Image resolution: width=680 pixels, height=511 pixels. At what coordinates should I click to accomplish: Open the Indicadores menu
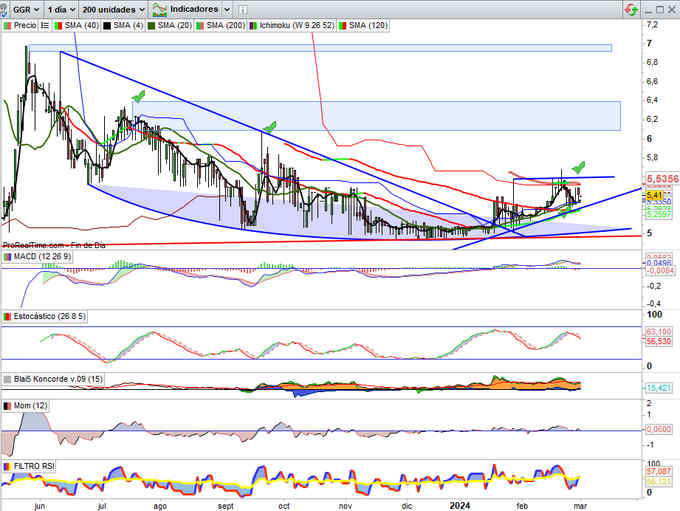tap(193, 8)
